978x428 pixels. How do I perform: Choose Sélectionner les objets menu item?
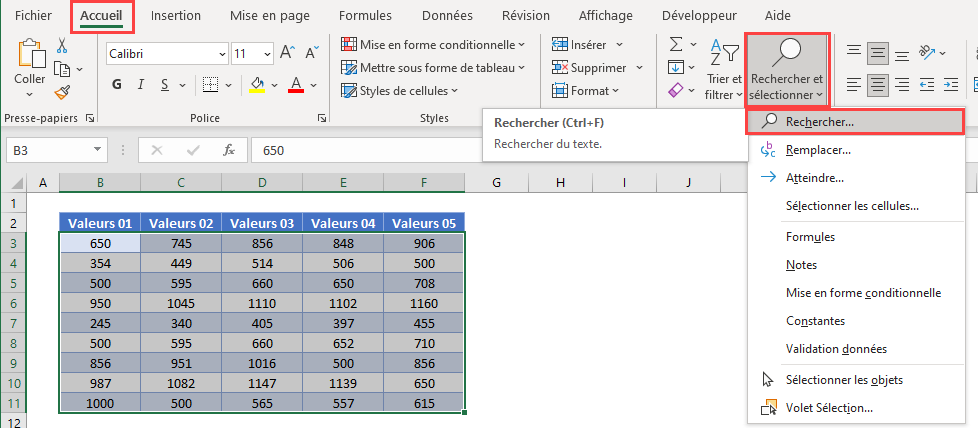(855, 380)
